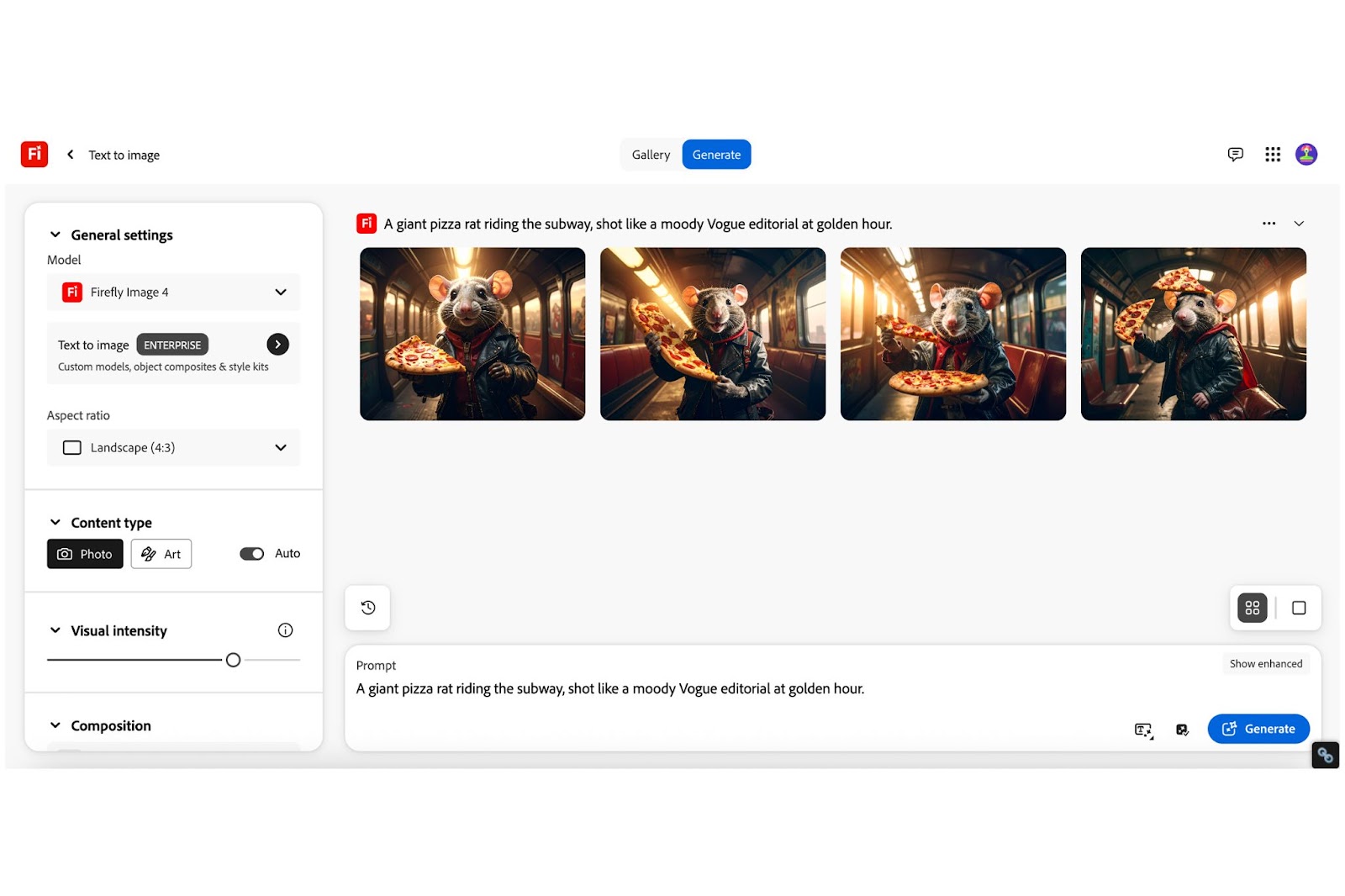Switch to single image view

1298,608
